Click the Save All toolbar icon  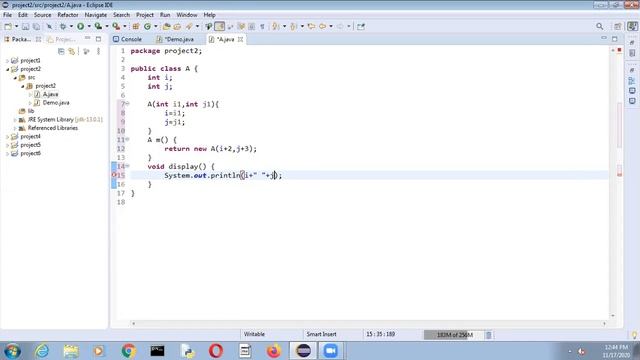[x=36, y=27]
